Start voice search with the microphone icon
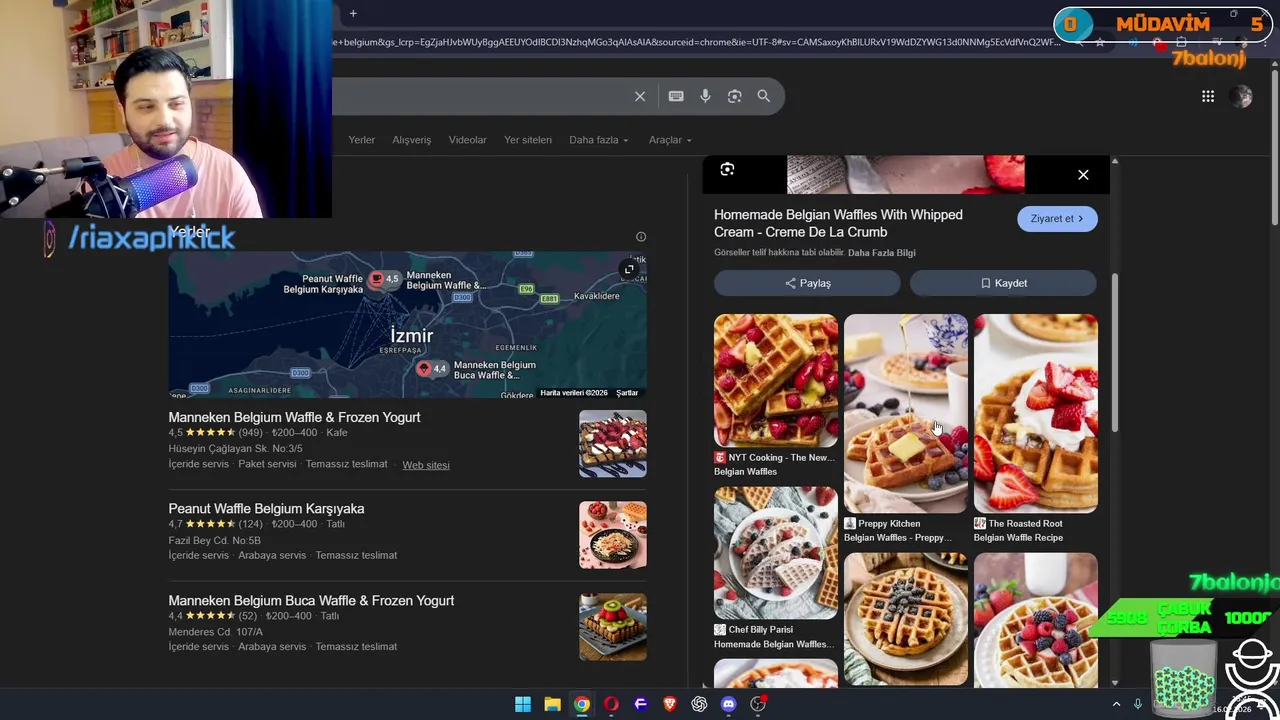 pyautogui.click(x=705, y=96)
